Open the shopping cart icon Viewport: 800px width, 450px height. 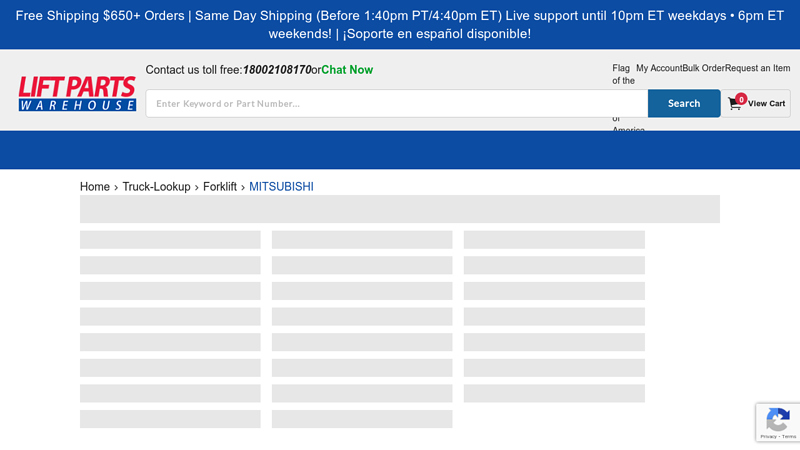[735, 104]
